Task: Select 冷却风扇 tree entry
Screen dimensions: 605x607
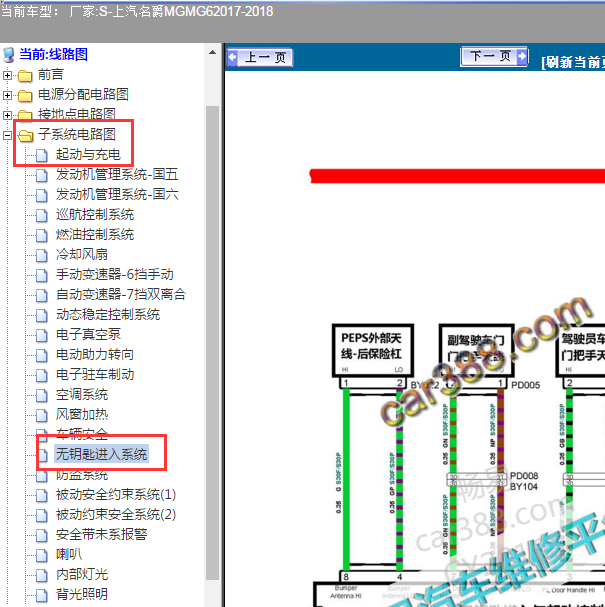Action: click(82, 254)
